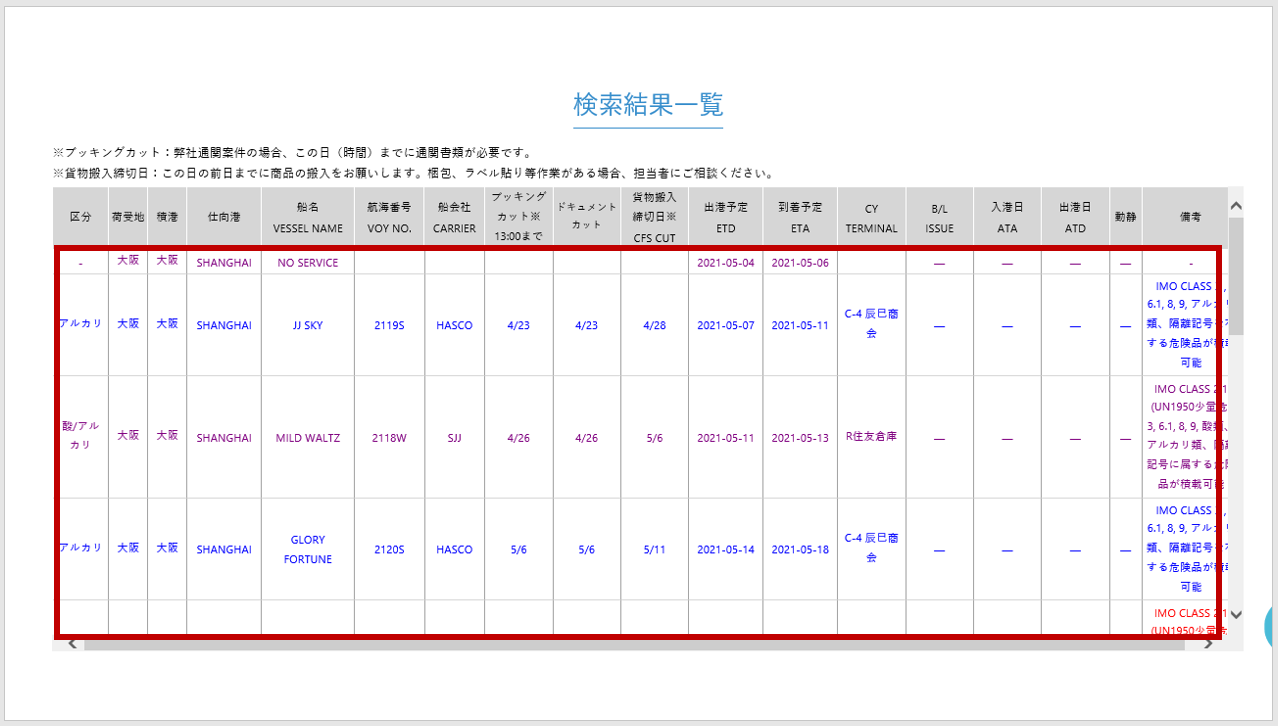Click CFS cut date 5/11
Screen dimensions: 1278x726
click(655, 549)
